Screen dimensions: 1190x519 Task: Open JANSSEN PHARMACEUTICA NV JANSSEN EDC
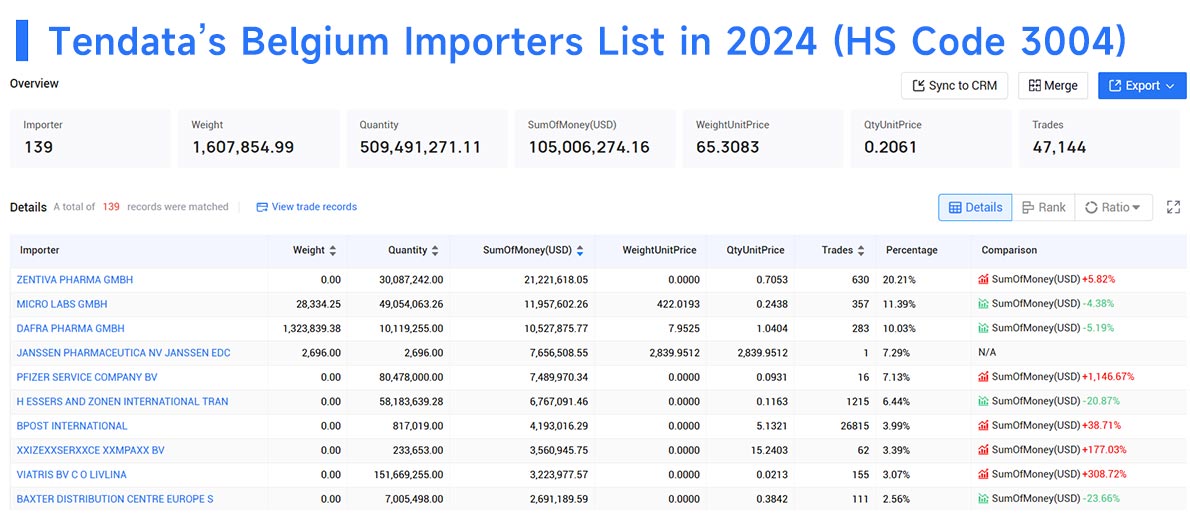tap(124, 353)
